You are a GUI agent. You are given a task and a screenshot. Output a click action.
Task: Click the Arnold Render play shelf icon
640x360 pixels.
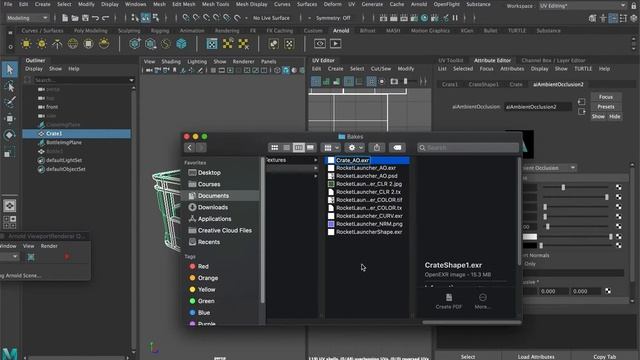click(x=336, y=44)
